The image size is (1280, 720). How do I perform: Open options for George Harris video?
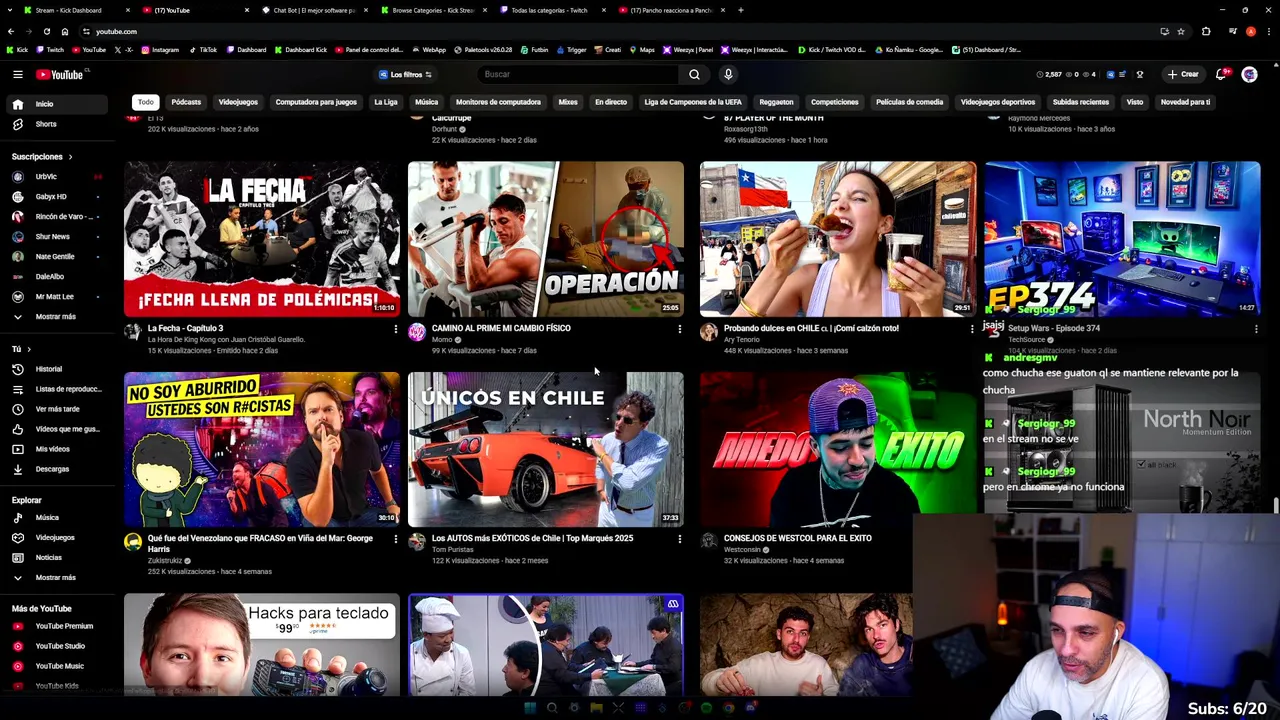pos(395,539)
